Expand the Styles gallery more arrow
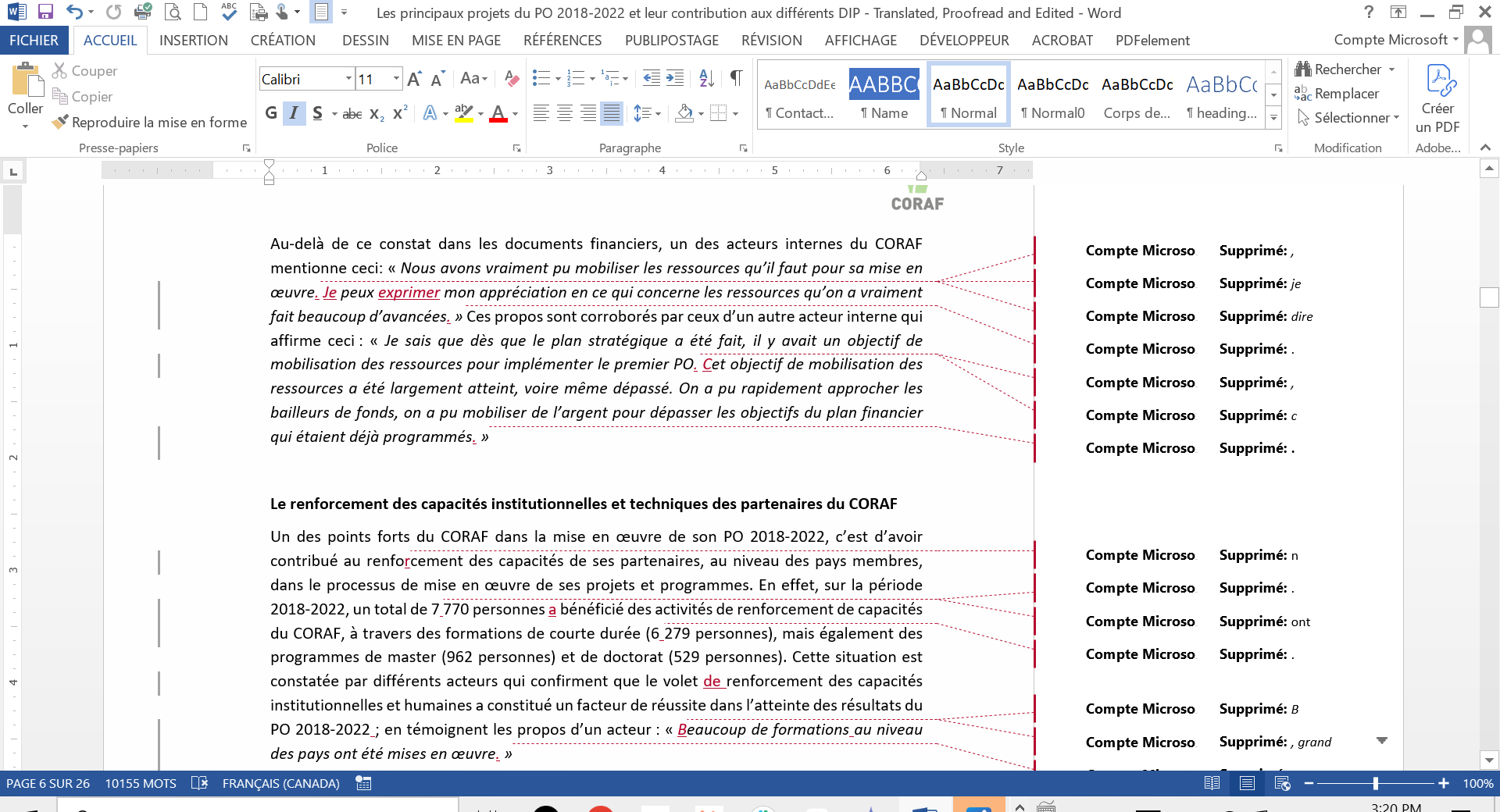This screenshot has width=1500, height=812. (1273, 118)
